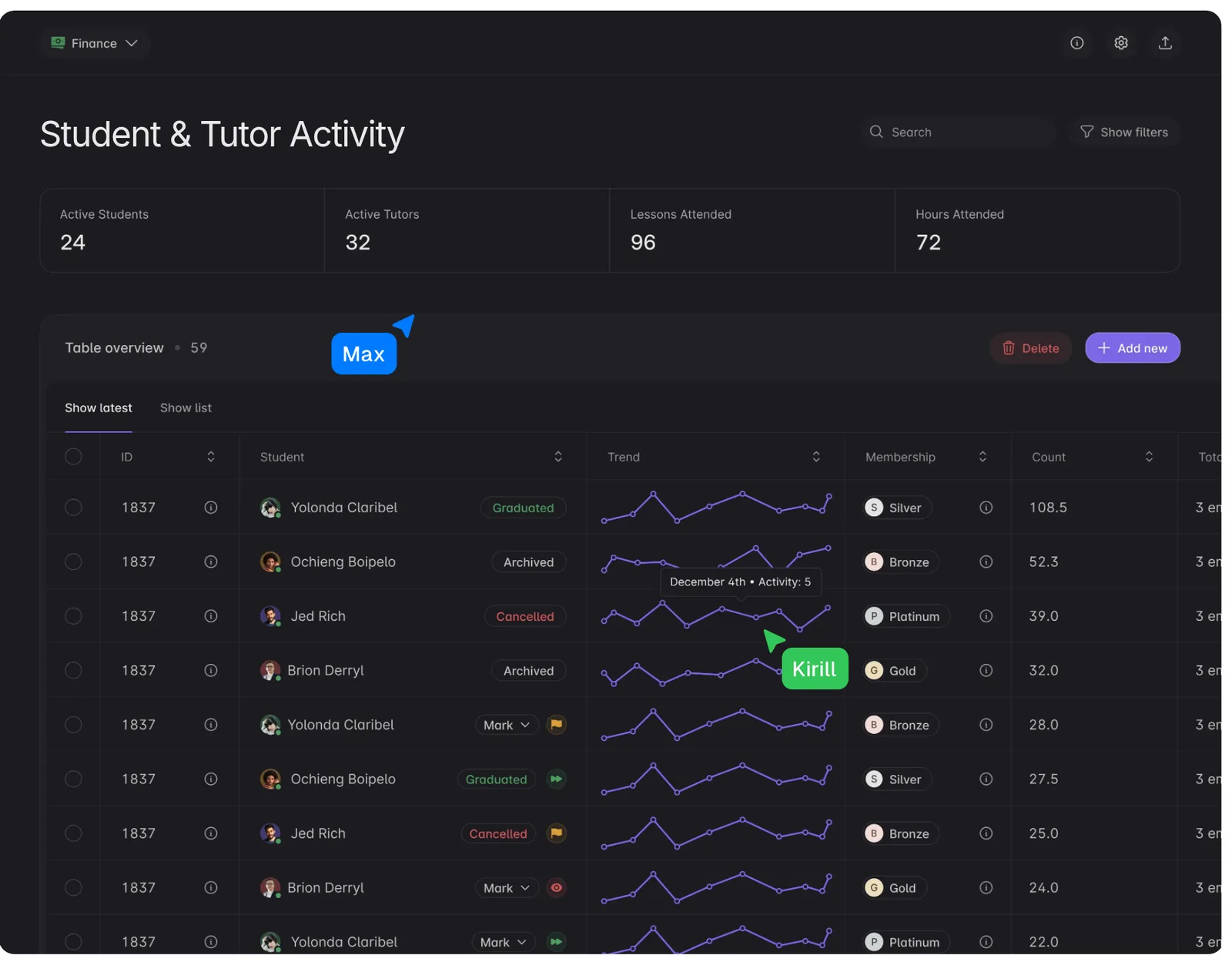
Task: Click the P Platinum badge in 39.0 row
Action: click(906, 616)
